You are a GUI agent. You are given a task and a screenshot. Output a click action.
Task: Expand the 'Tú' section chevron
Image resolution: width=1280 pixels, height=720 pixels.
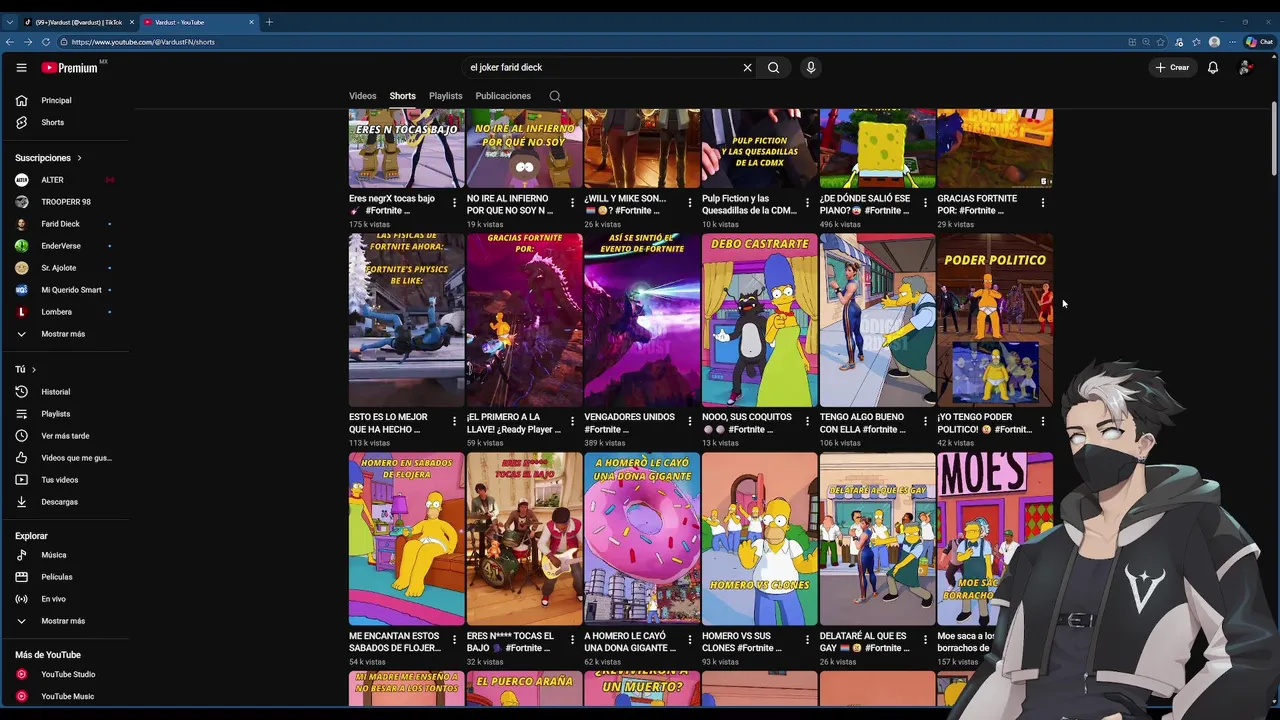click(33, 370)
